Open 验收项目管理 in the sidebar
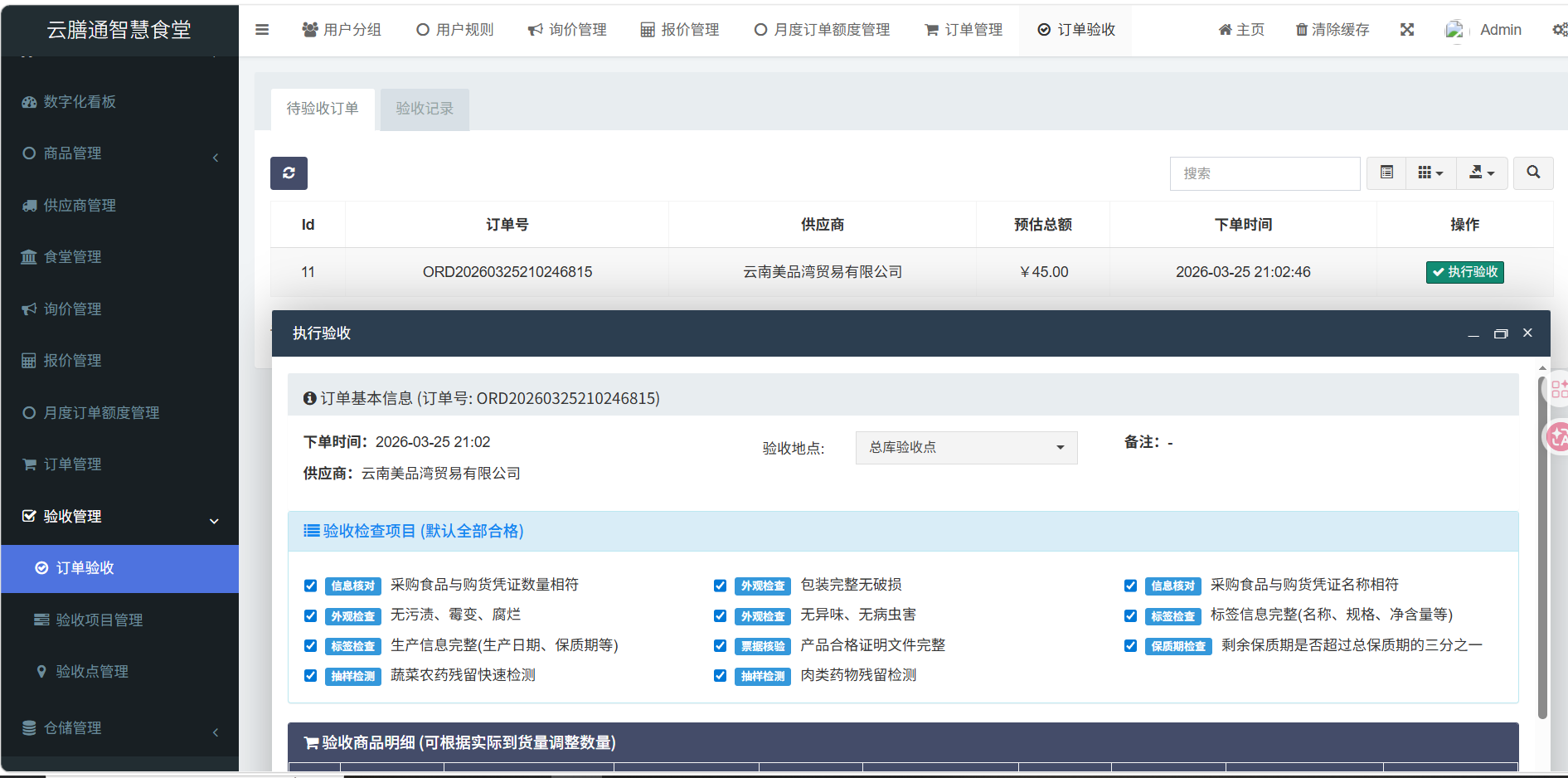Screen dimensions: 1568x778 click(x=99, y=620)
